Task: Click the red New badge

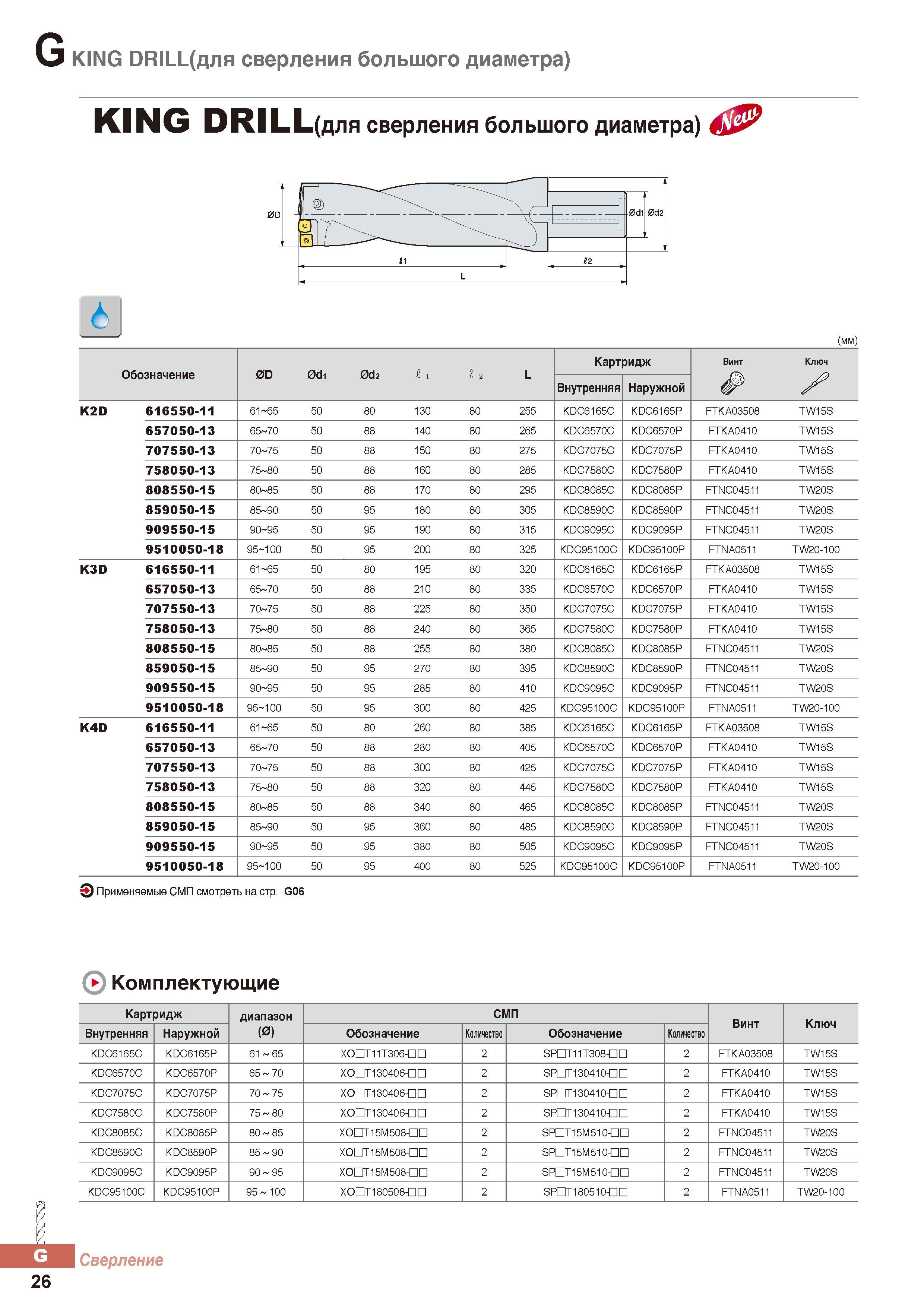Action: pos(735,120)
